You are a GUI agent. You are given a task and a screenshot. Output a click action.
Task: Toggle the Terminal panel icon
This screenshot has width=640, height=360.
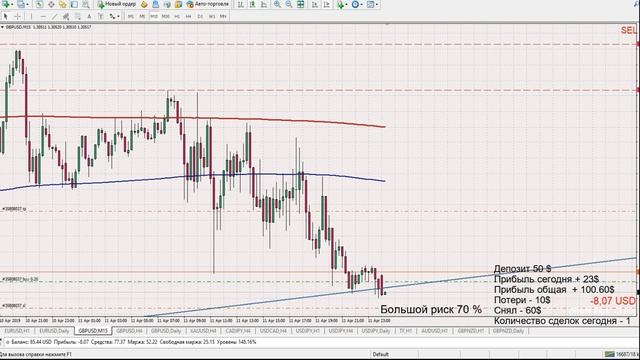pyautogui.click(x=74, y=4)
